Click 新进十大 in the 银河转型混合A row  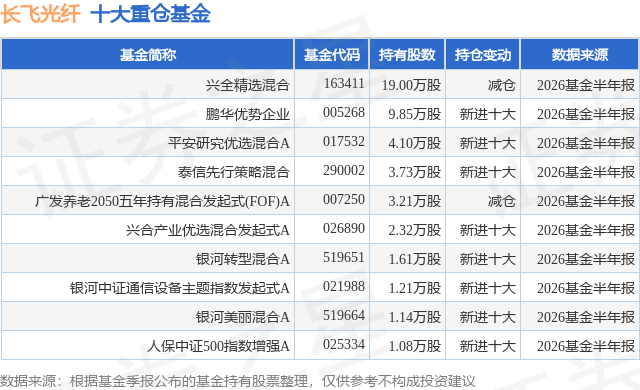[488, 259]
